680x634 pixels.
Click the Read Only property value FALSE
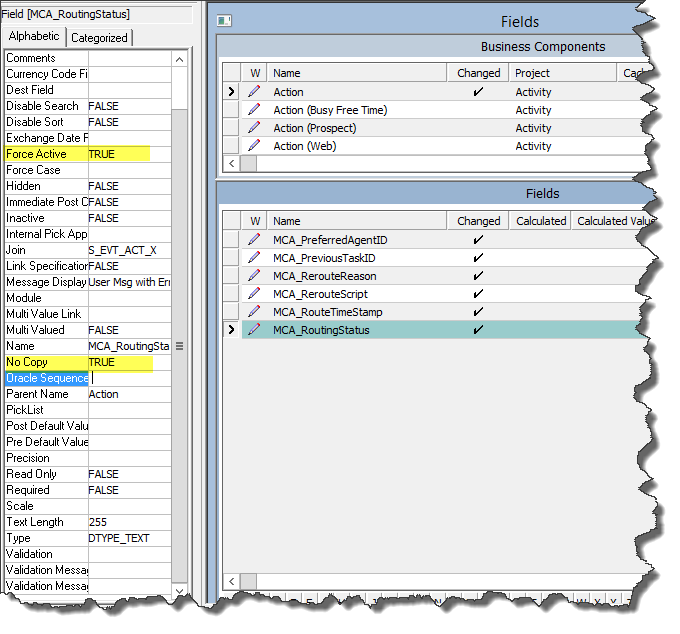coord(130,474)
